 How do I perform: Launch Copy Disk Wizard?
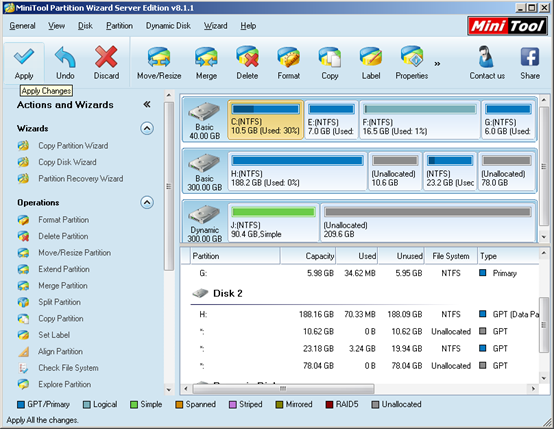point(57,162)
